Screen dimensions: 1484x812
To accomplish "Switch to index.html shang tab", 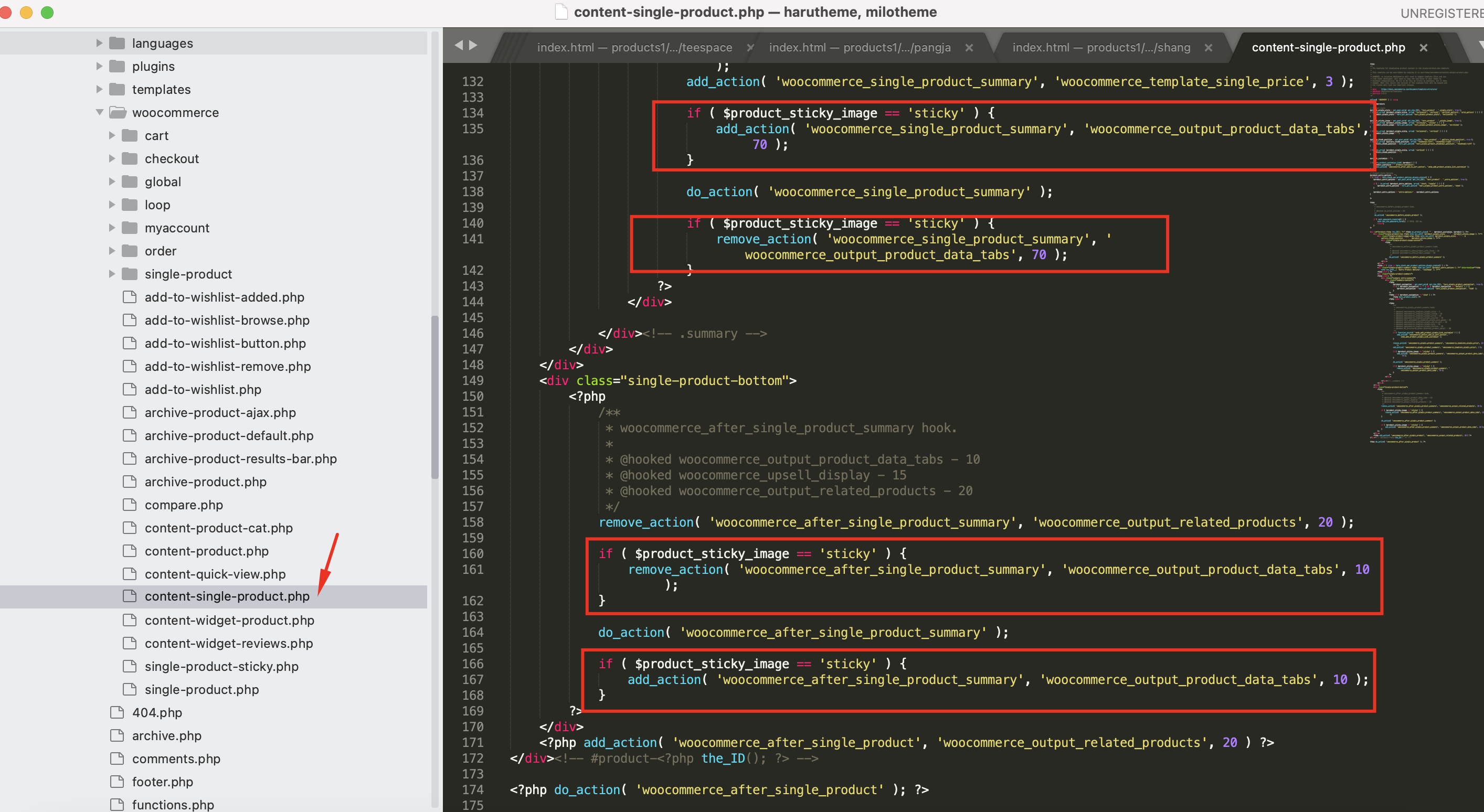I will tap(1101, 47).
